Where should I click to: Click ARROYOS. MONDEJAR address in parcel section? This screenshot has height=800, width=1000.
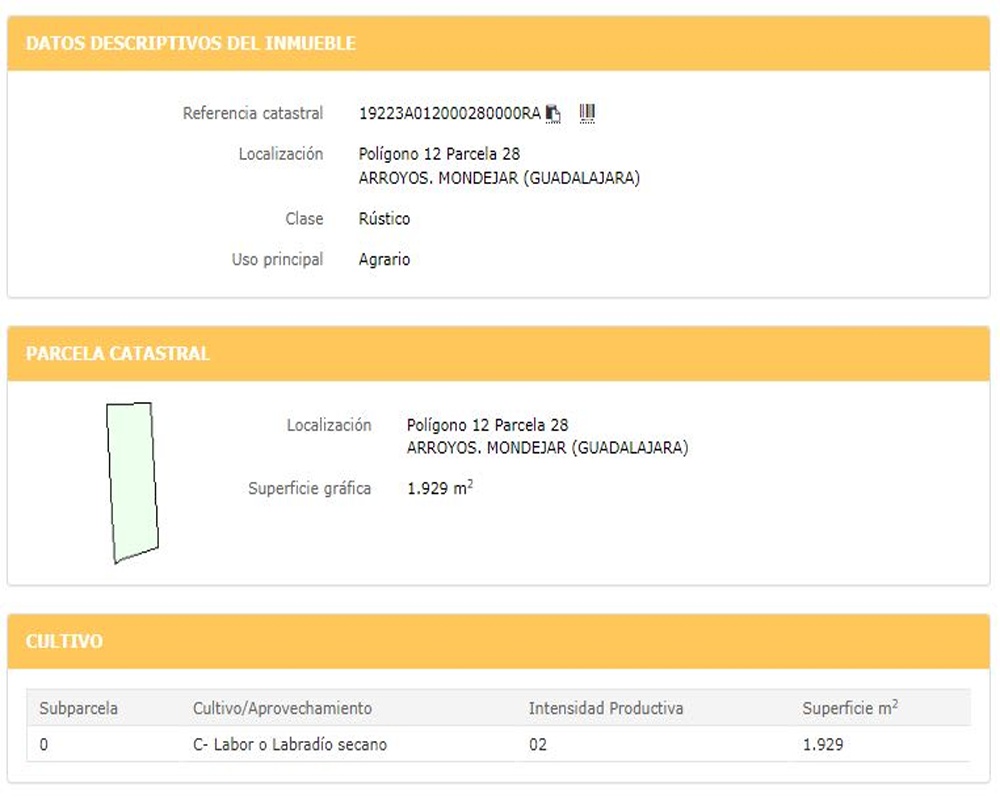coord(548,448)
